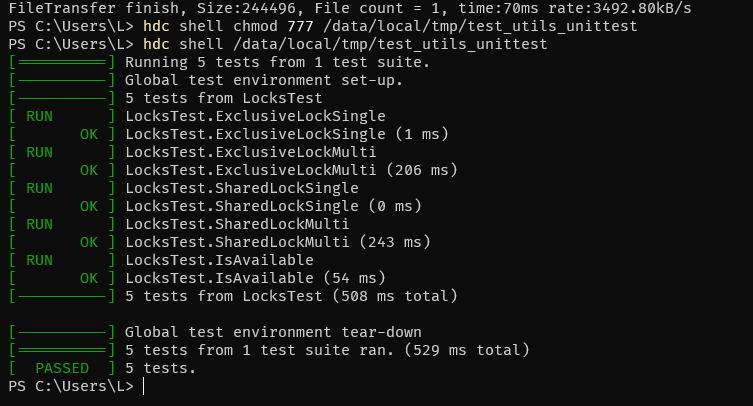Click the RUN tag for ExclusiveLockSingle
The height and width of the screenshot is (406, 753).
(x=39, y=116)
